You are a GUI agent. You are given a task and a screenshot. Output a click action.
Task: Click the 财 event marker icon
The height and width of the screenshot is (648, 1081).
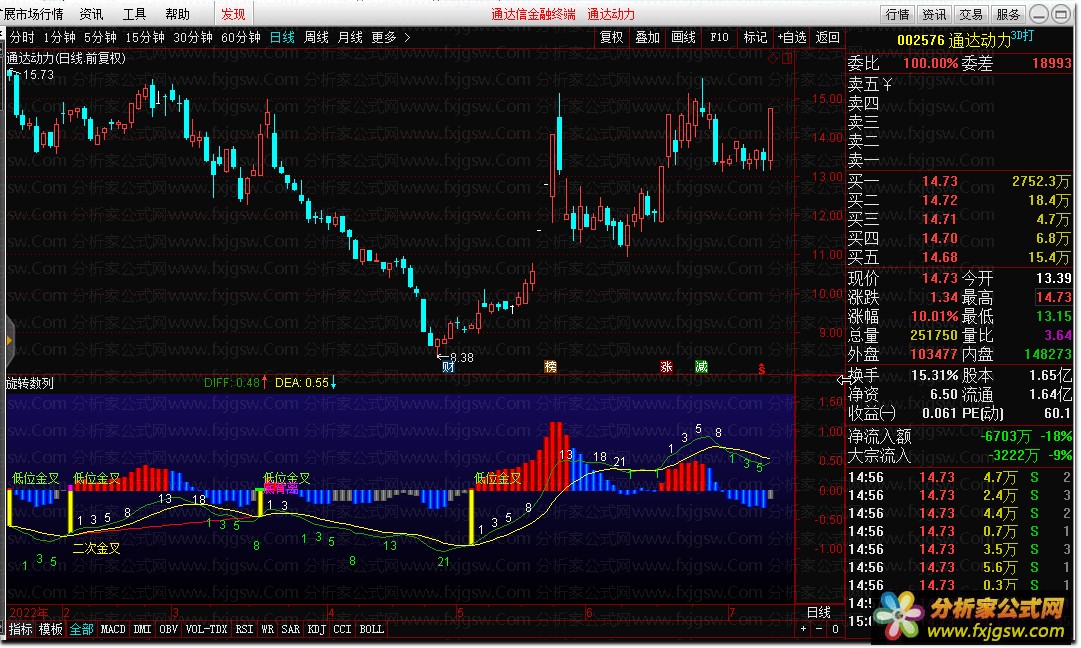click(448, 367)
